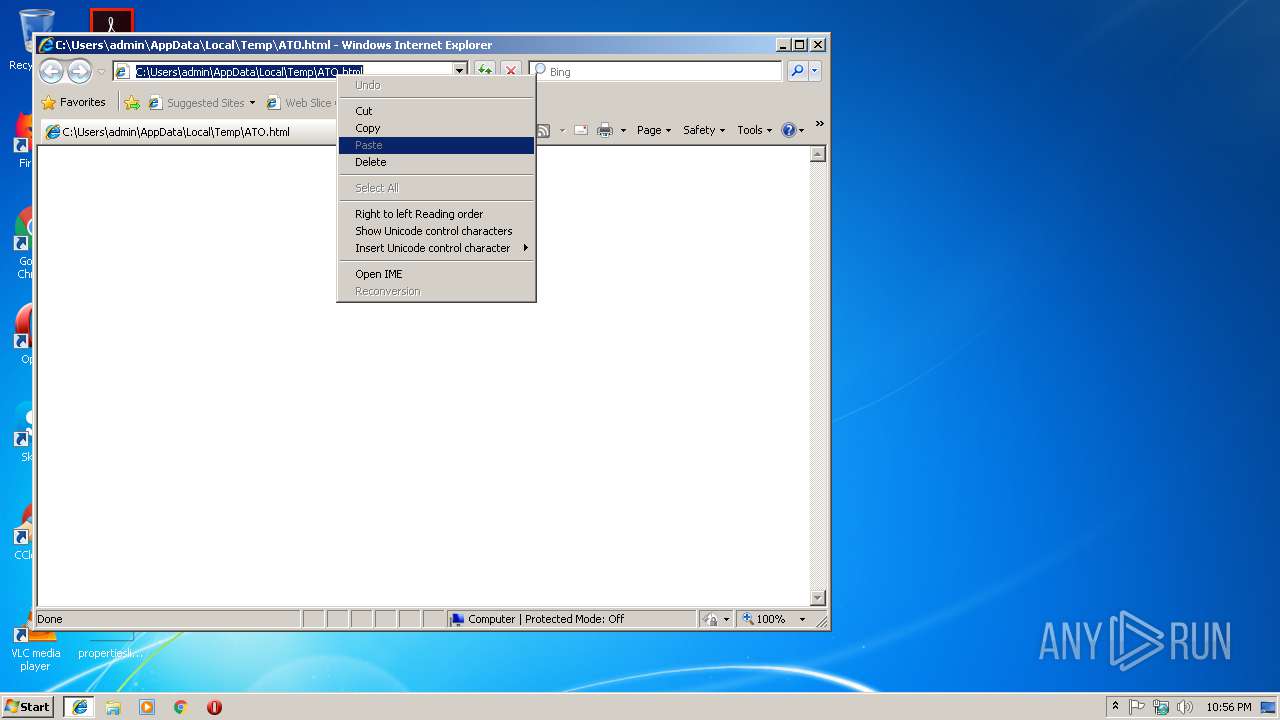Open the zoom level dropdown

(802, 619)
